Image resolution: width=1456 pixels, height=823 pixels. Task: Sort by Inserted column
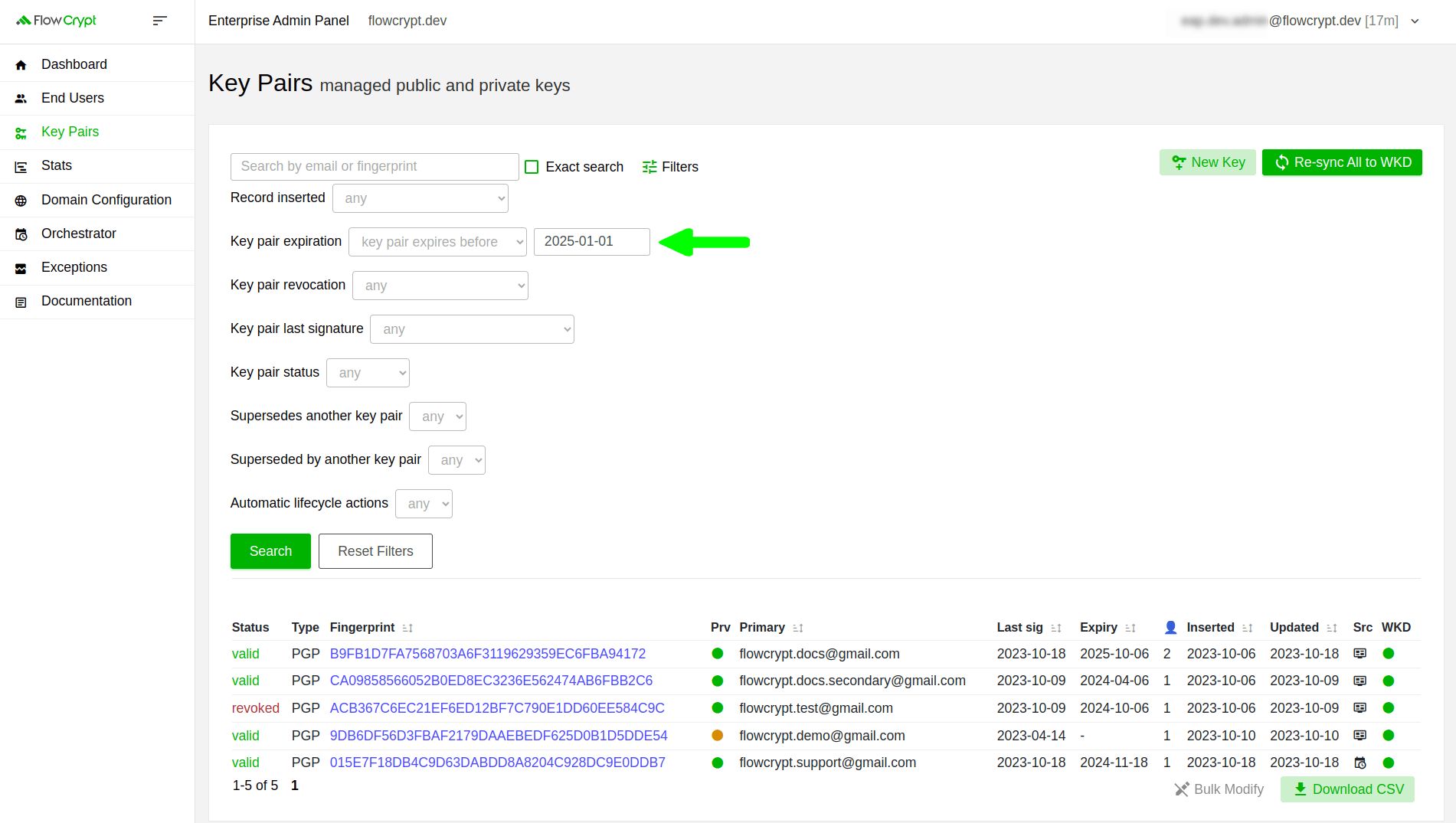coord(1248,628)
